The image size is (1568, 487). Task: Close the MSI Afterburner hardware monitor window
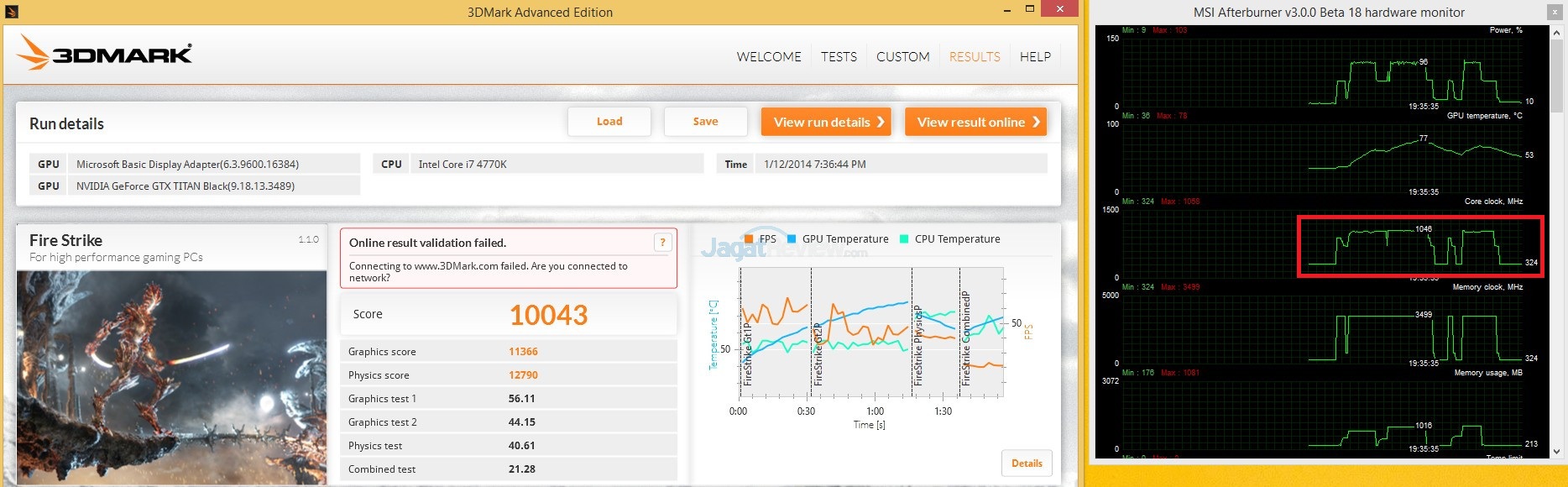point(1557,13)
